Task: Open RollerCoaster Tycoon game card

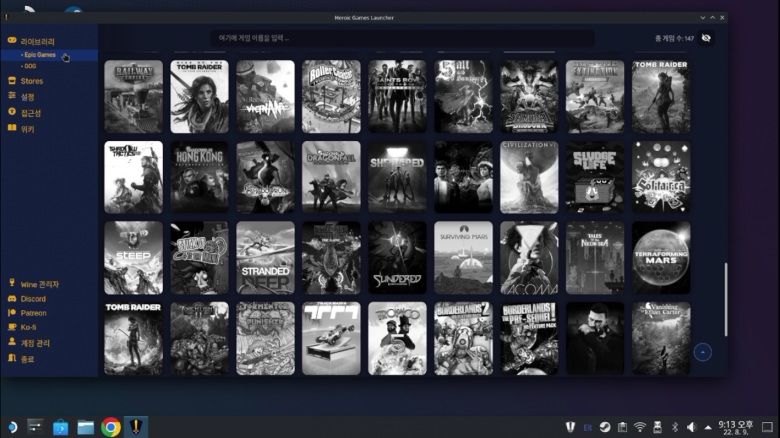Action: tap(331, 97)
